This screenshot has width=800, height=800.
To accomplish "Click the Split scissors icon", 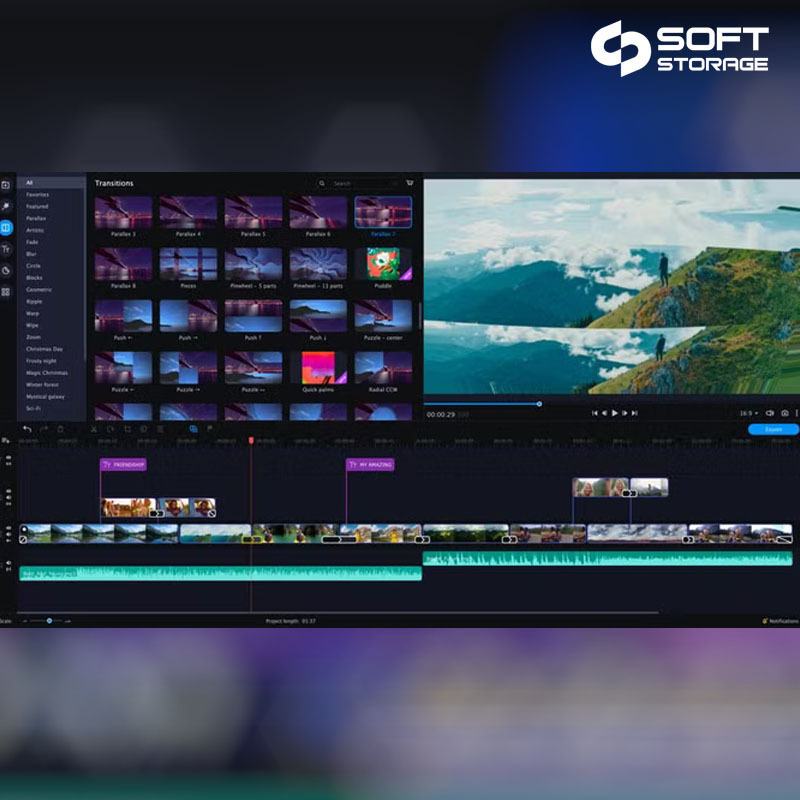I will coord(94,429).
